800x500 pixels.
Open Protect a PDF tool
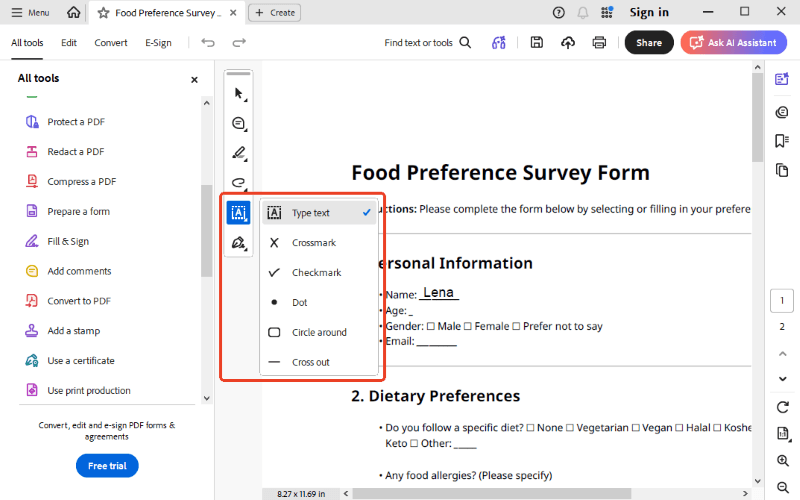coord(65,122)
